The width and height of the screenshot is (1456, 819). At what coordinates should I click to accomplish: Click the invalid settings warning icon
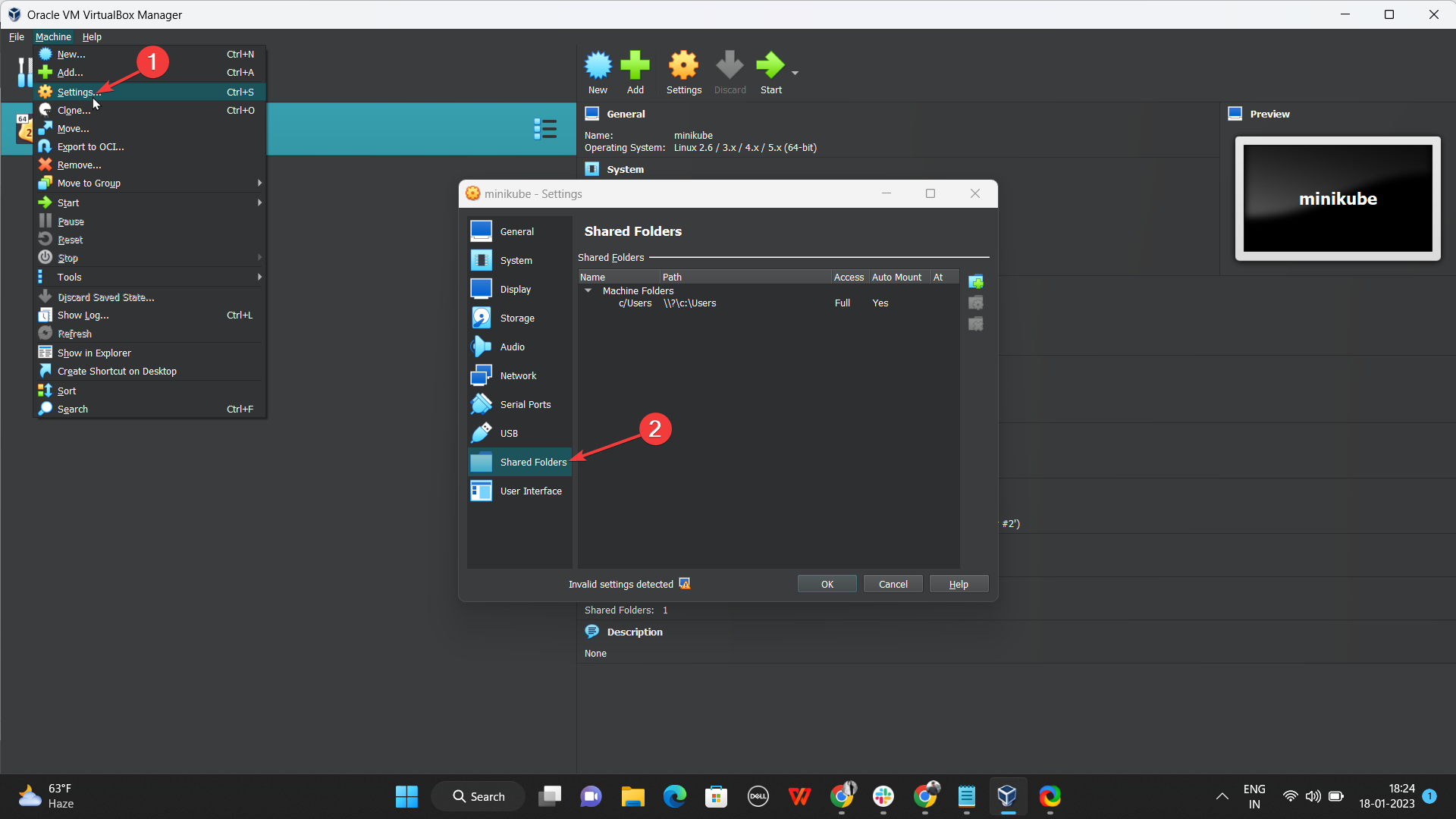click(685, 584)
